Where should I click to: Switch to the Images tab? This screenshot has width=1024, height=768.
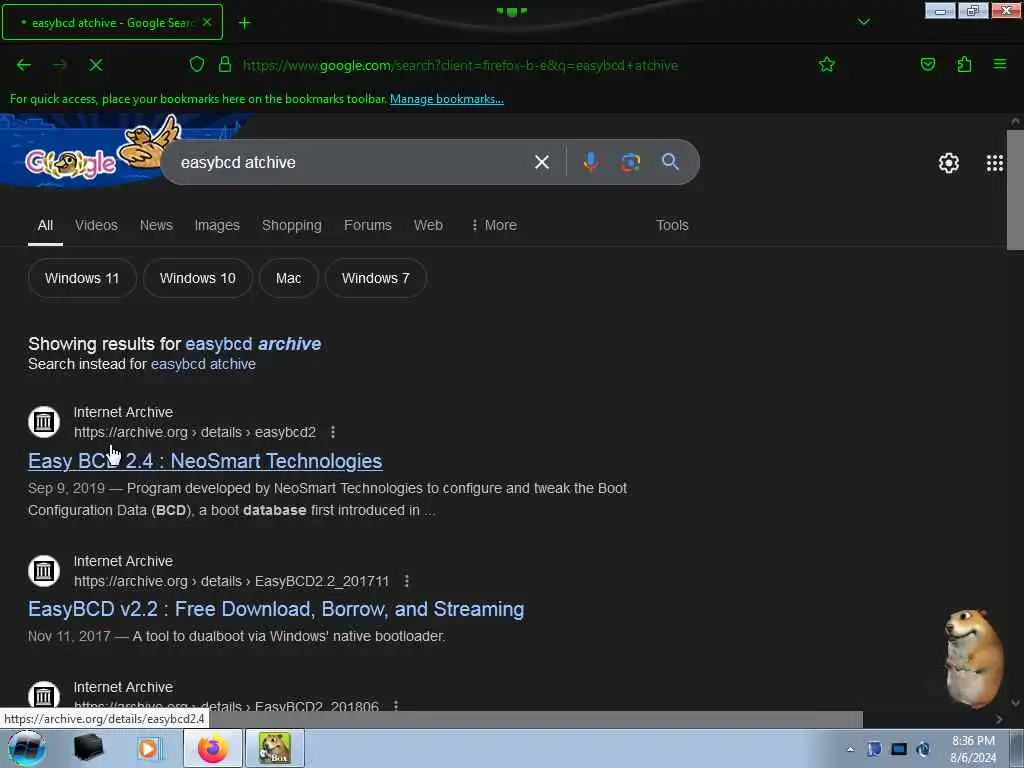pos(217,225)
